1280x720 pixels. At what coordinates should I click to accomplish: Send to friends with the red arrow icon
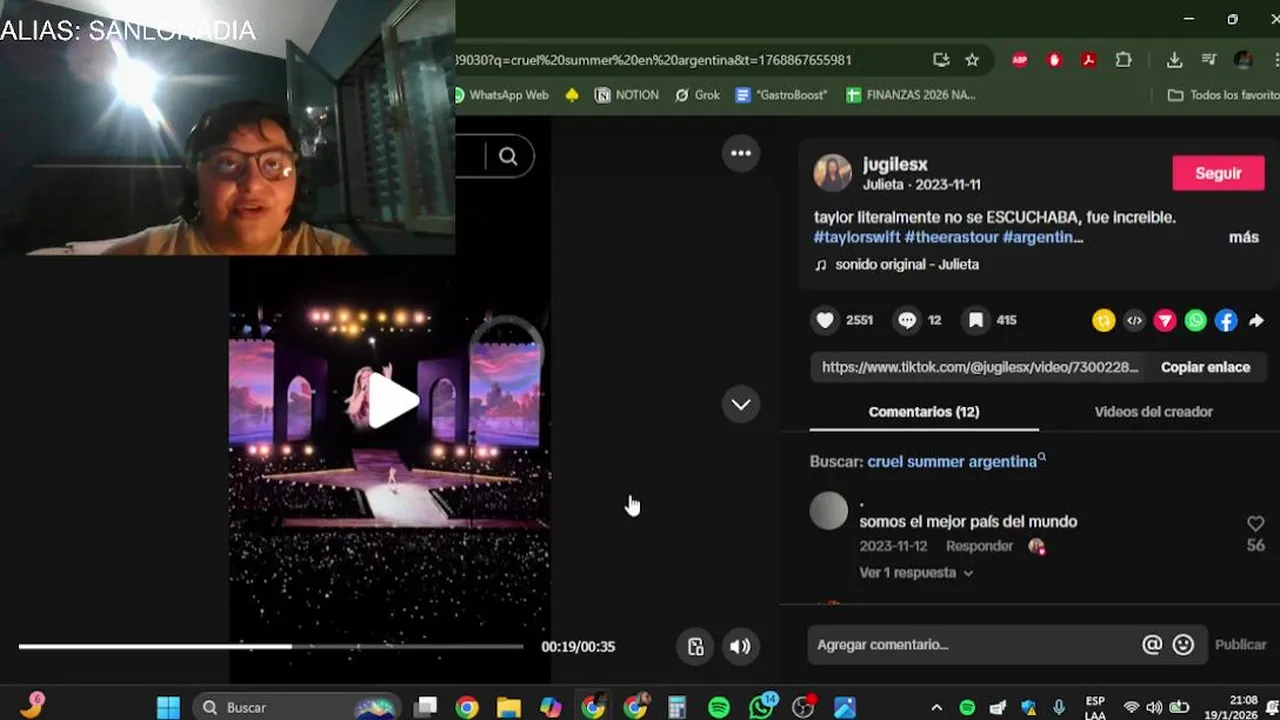1165,320
